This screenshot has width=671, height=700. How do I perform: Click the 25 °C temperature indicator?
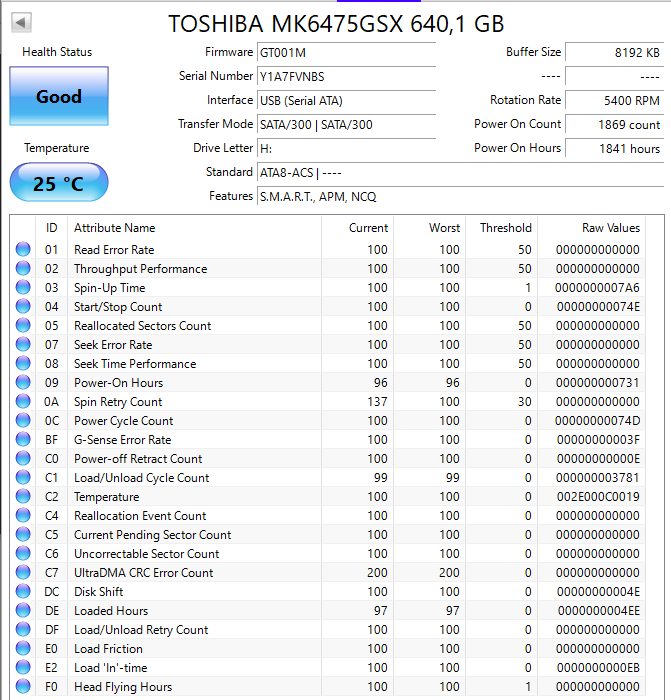59,184
